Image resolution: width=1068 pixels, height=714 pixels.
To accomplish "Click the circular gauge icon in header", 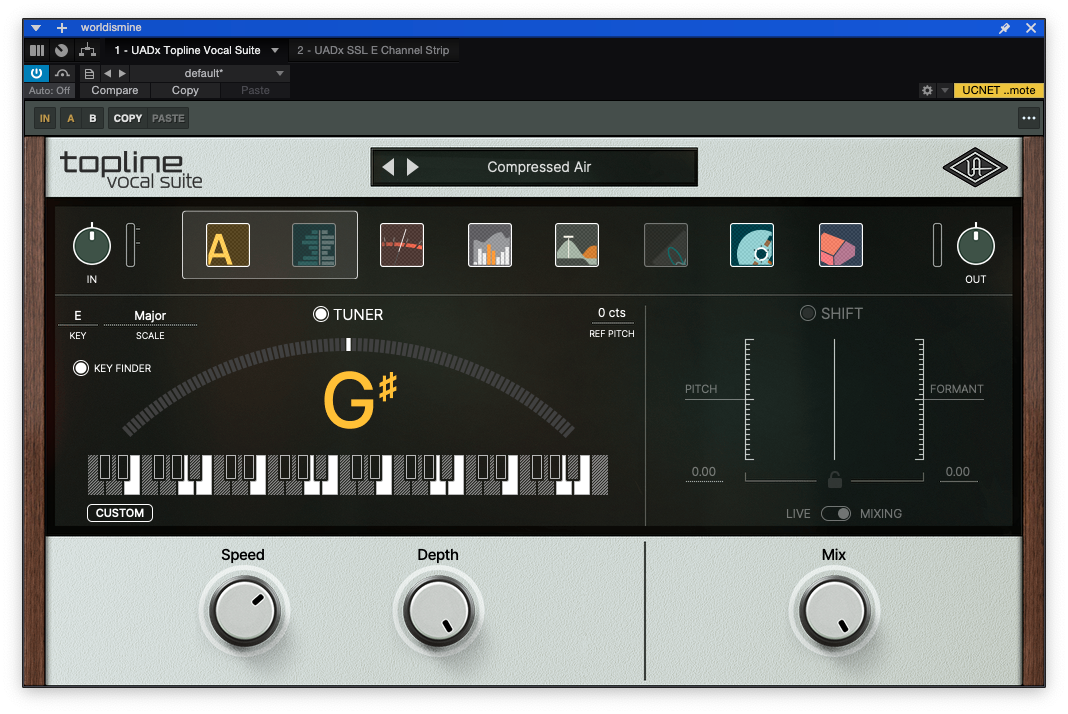I will pyautogui.click(x=61, y=50).
